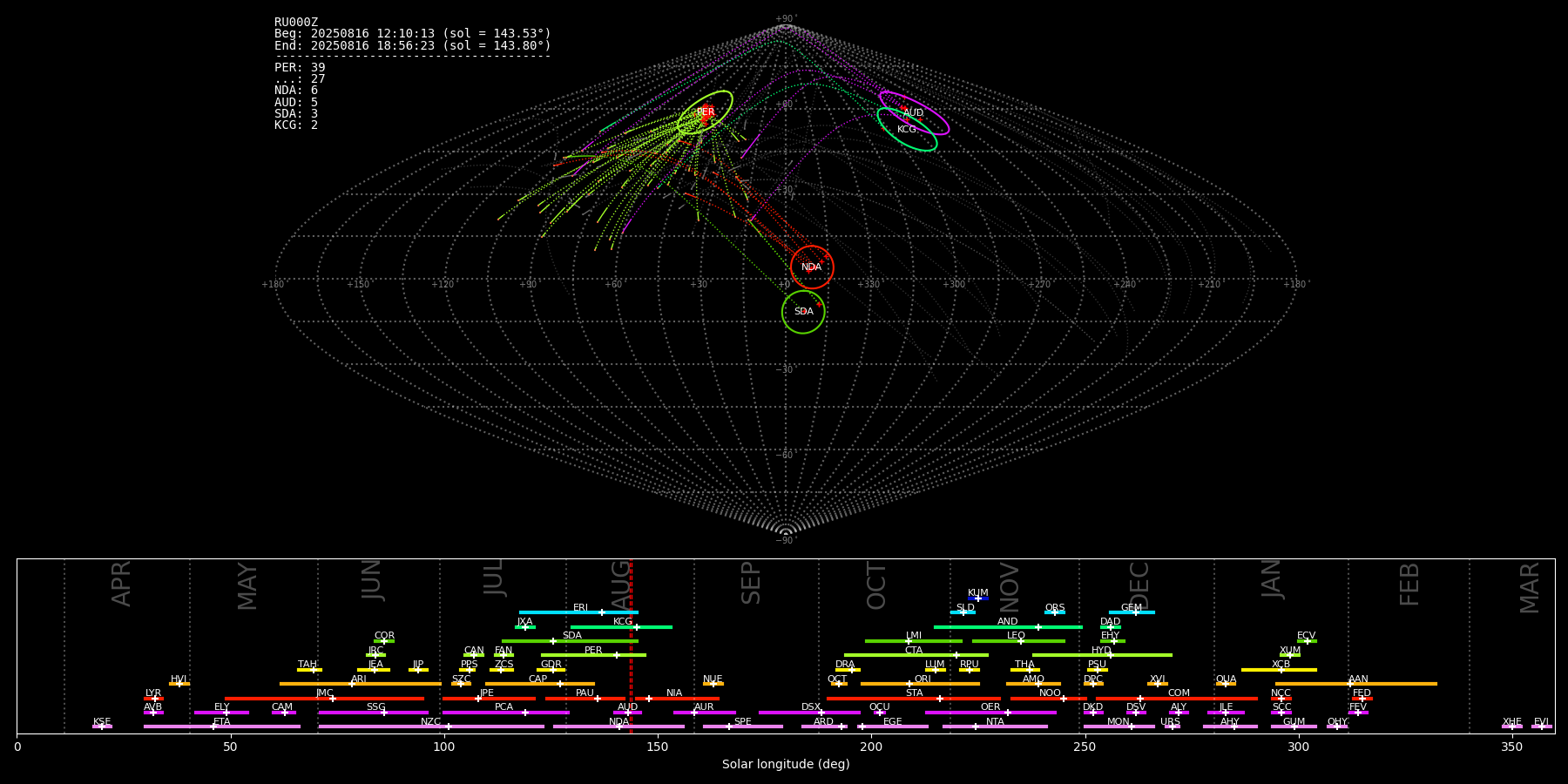Image resolution: width=1568 pixels, height=784 pixels.
Task: Click the SPE pink shower bar
Action: click(743, 727)
